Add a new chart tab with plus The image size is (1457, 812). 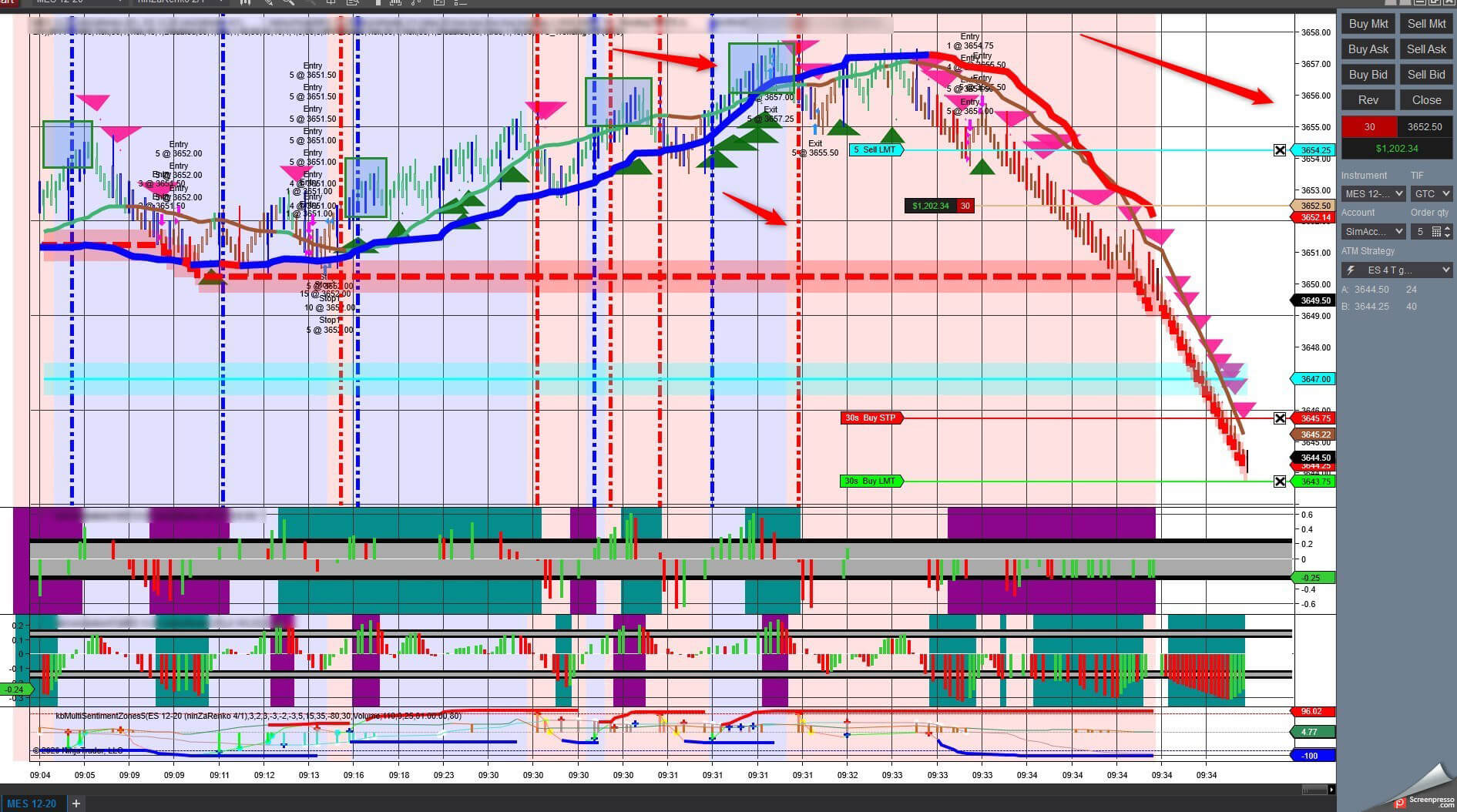coord(76,804)
